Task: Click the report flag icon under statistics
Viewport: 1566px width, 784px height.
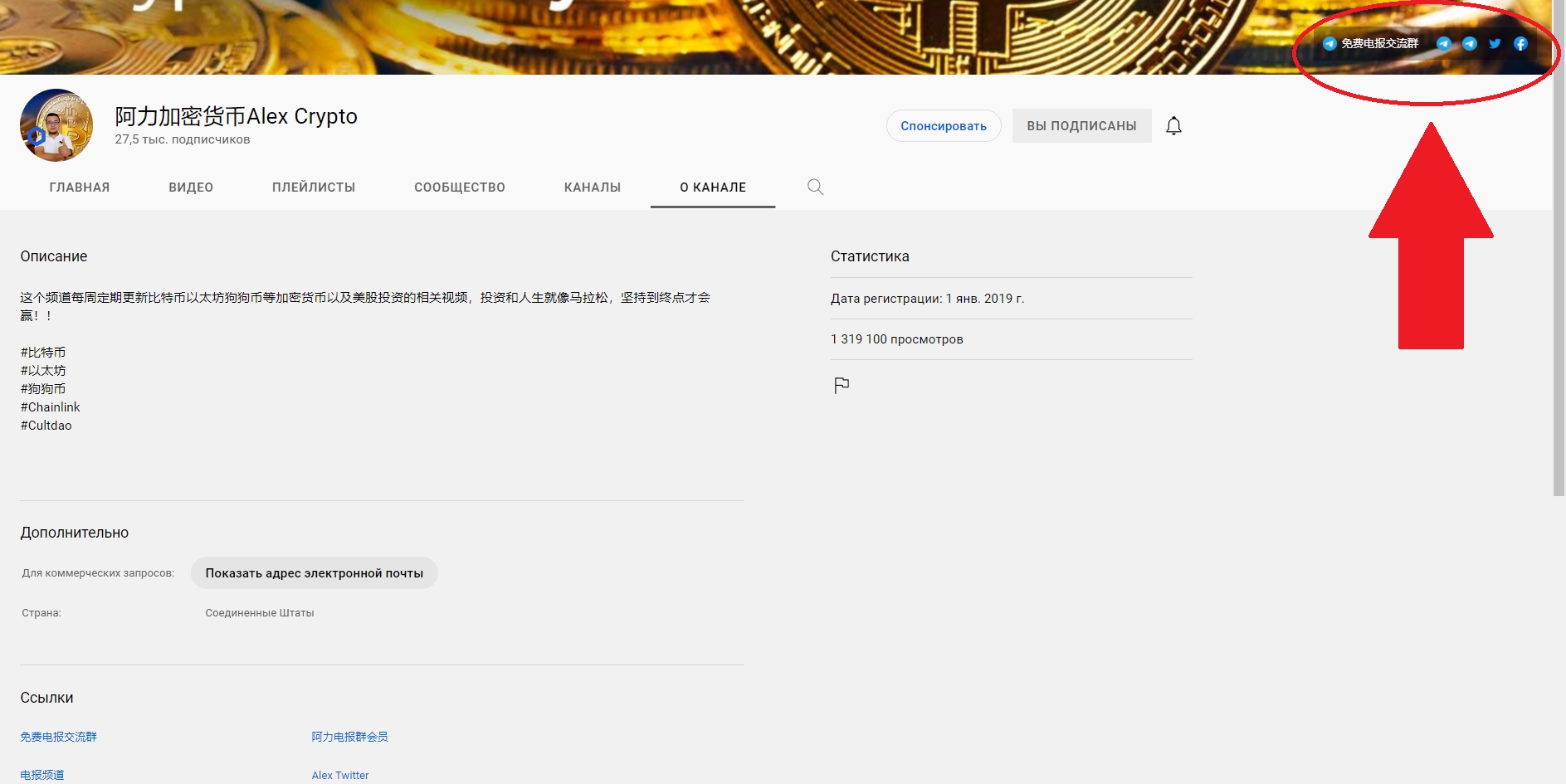Action: coord(842,385)
